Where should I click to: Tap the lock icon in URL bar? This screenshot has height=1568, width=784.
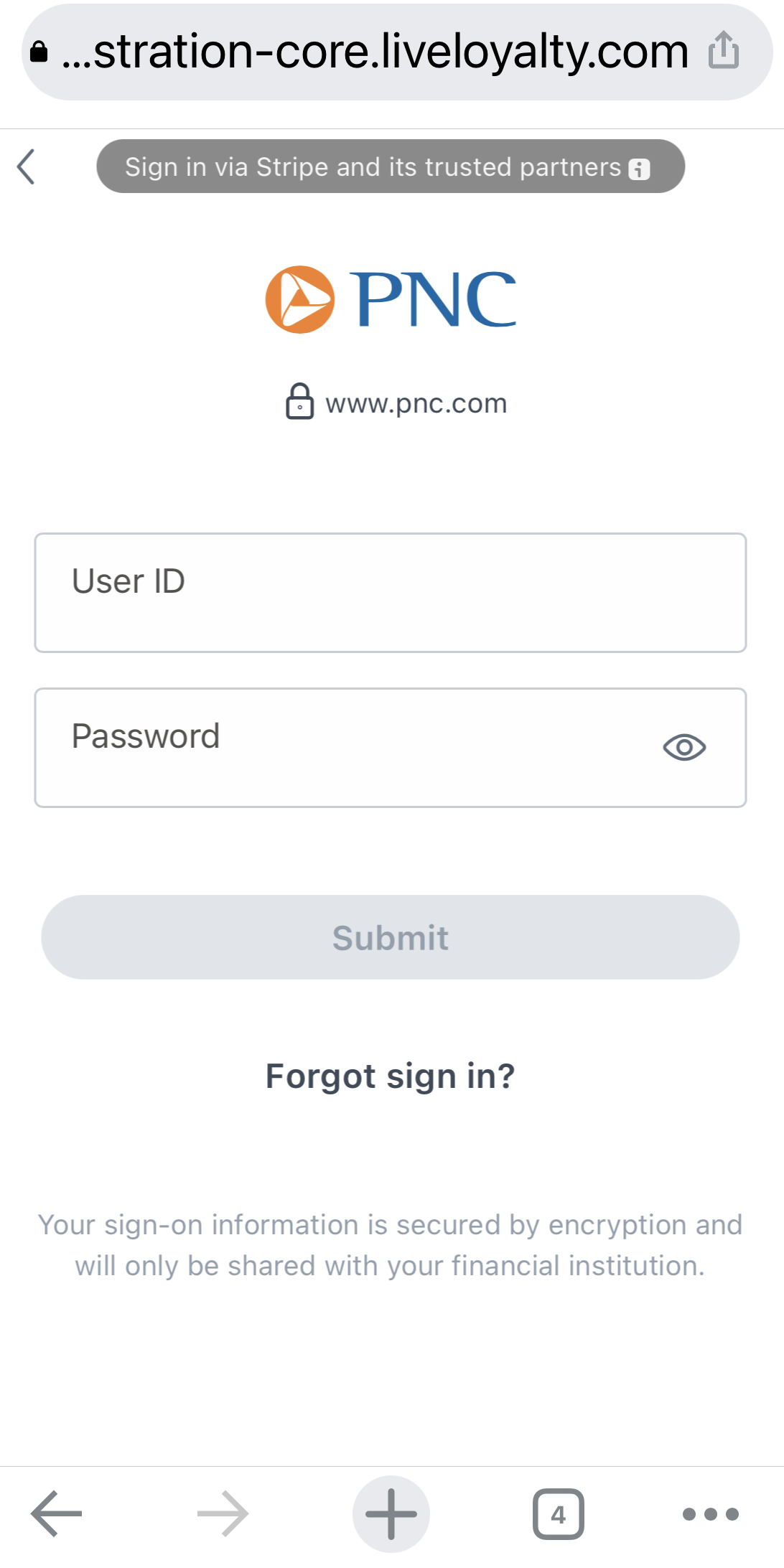click(39, 52)
